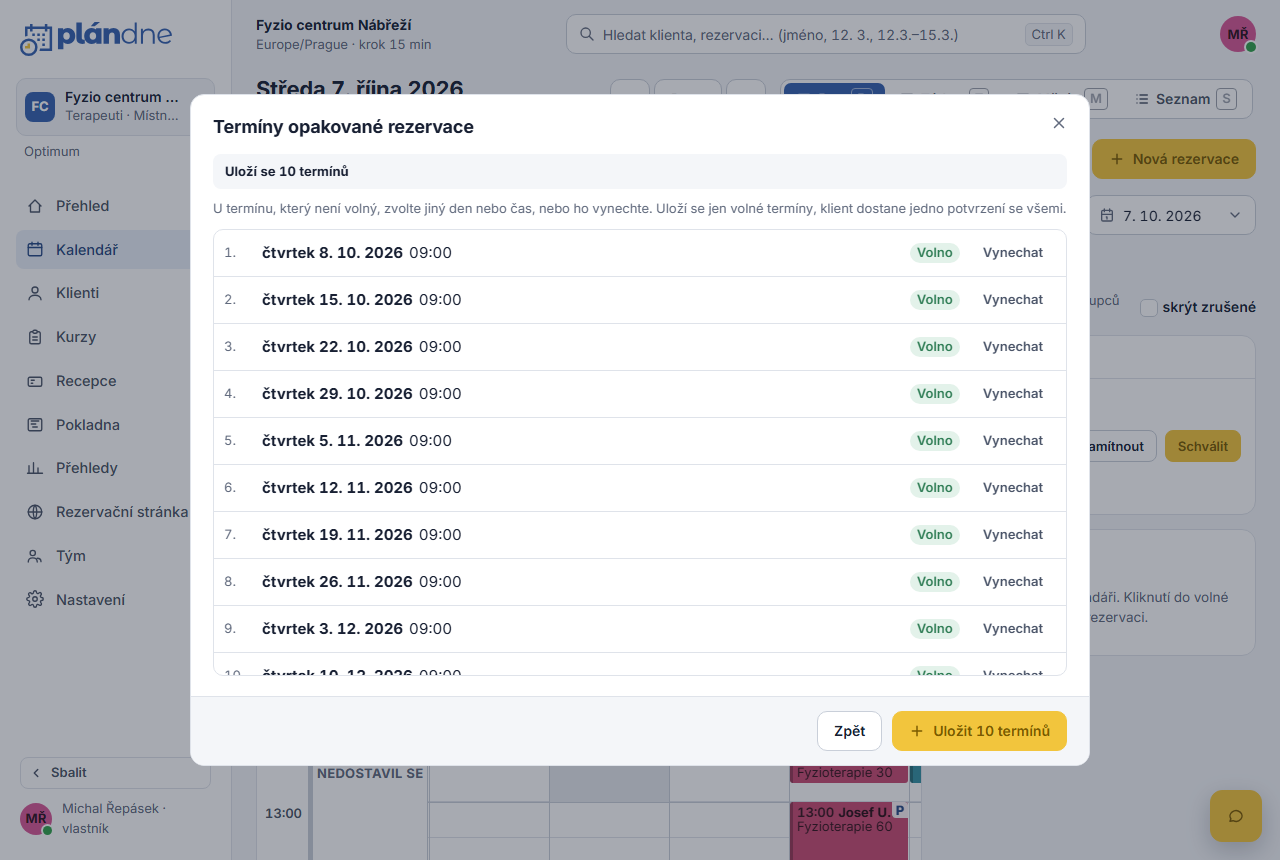Image resolution: width=1280 pixels, height=860 pixels.
Task: Open Pokladna via its sidebar icon
Action: pos(35,425)
